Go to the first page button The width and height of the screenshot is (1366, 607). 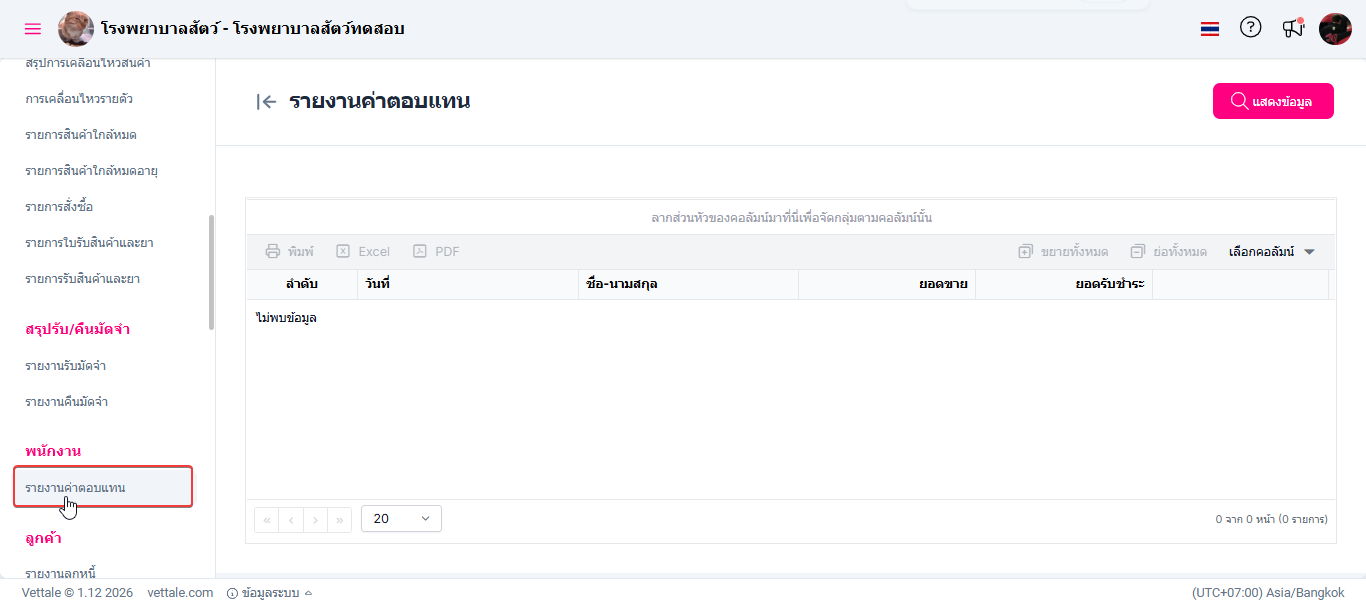point(267,519)
